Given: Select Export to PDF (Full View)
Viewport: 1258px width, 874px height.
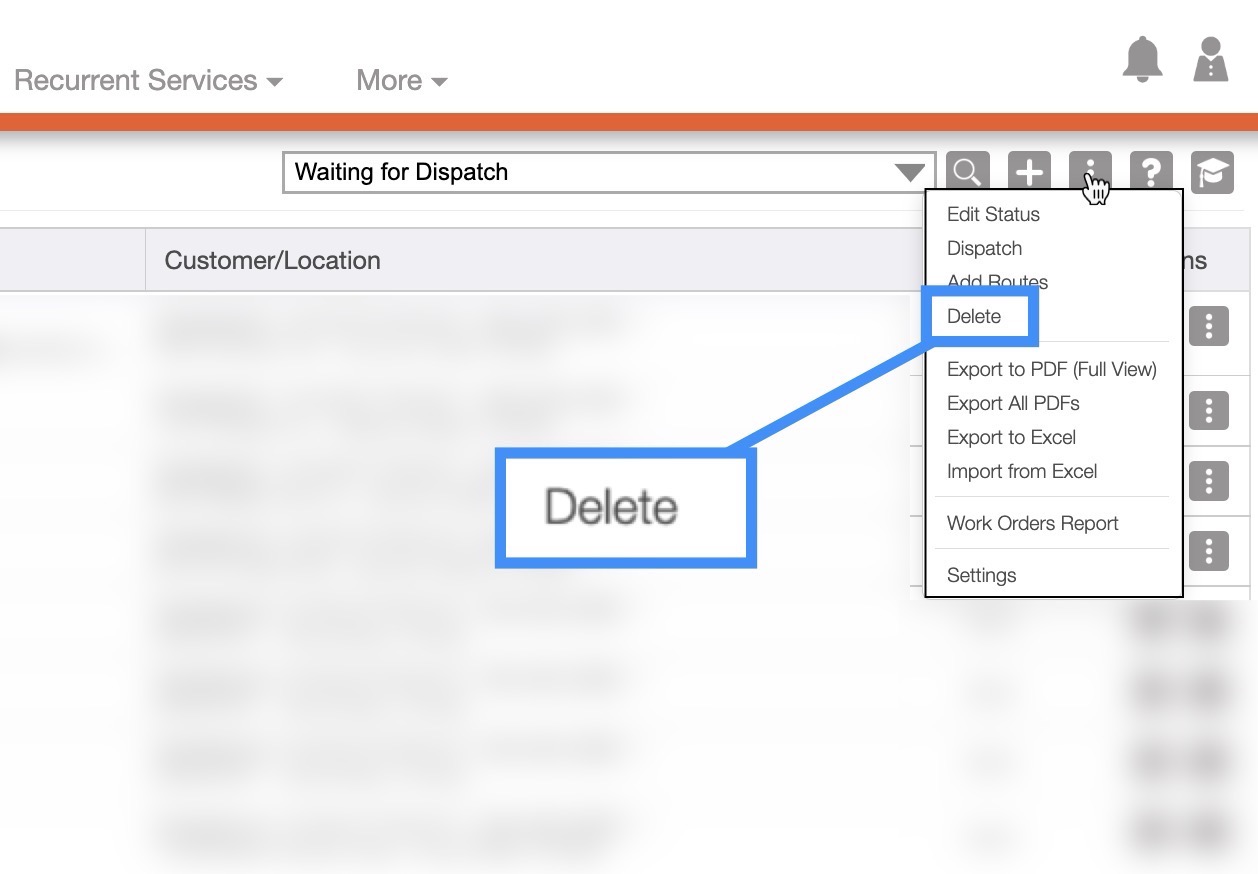Looking at the screenshot, I should 1051,369.
